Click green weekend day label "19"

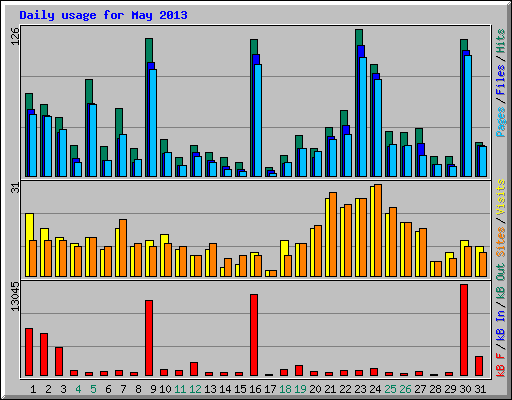click(300, 389)
